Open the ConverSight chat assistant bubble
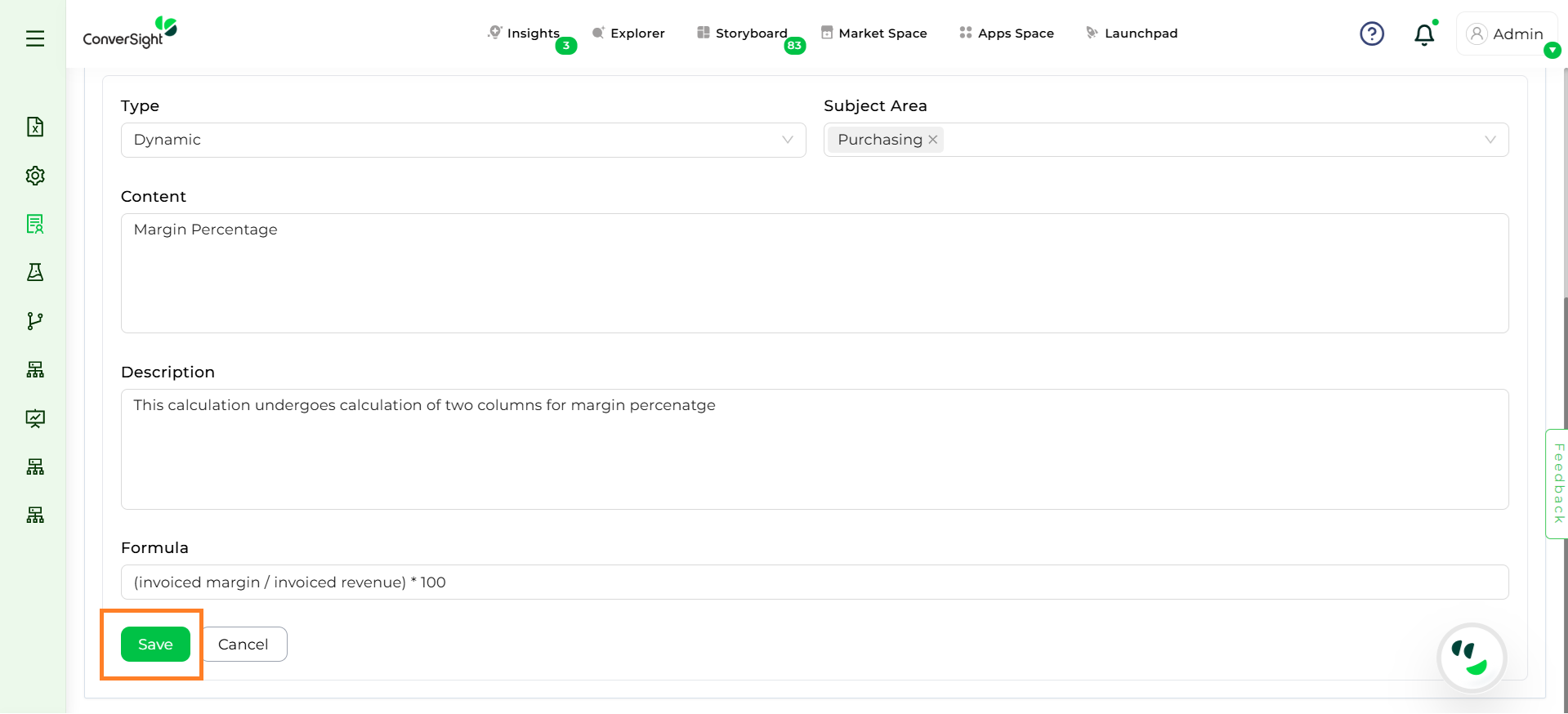 (1471, 658)
